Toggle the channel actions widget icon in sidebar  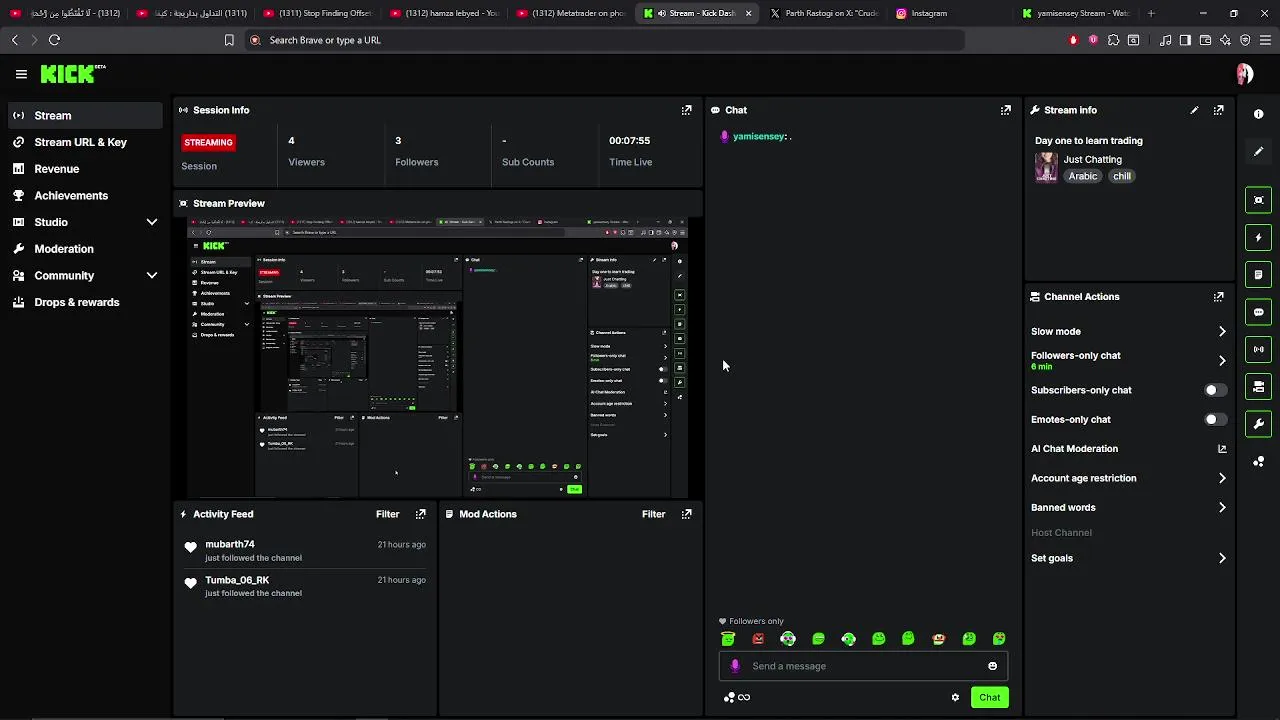click(x=1258, y=387)
